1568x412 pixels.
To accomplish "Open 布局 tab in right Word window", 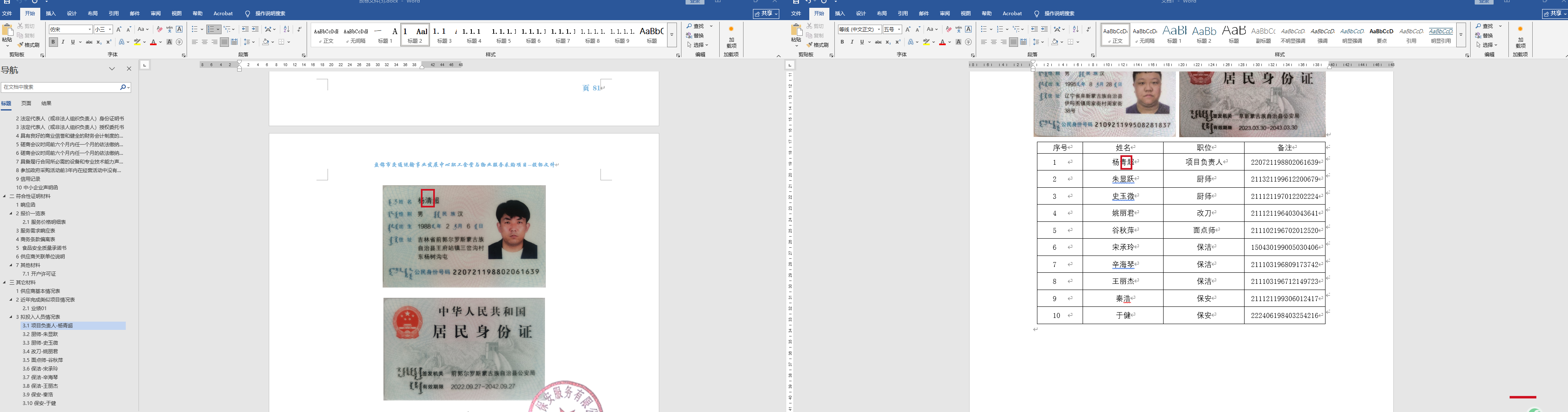I will pyautogui.click(x=882, y=14).
